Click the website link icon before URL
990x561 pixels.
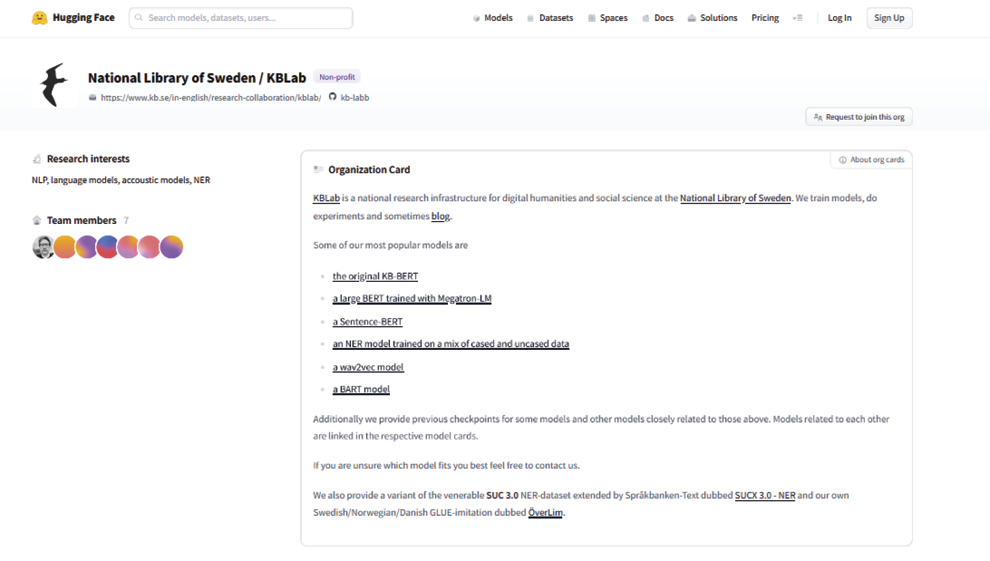(x=93, y=98)
